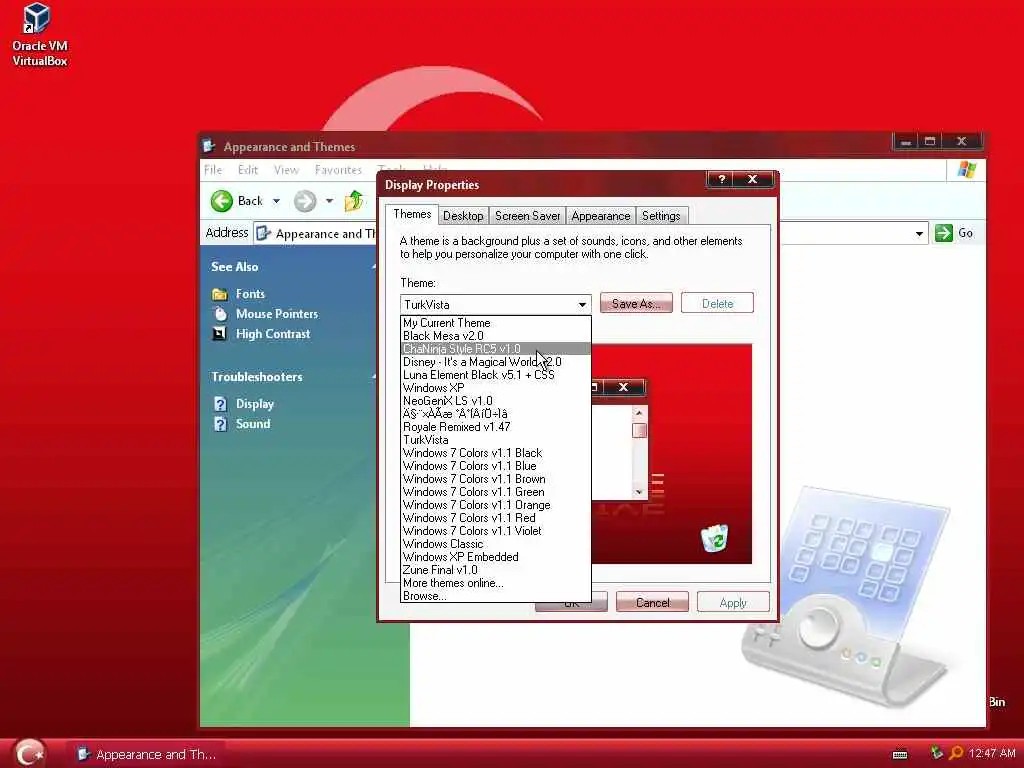Select Windows 7 Colors v1.1 Brown
Screen dimensions: 1024x768
pos(496,479)
